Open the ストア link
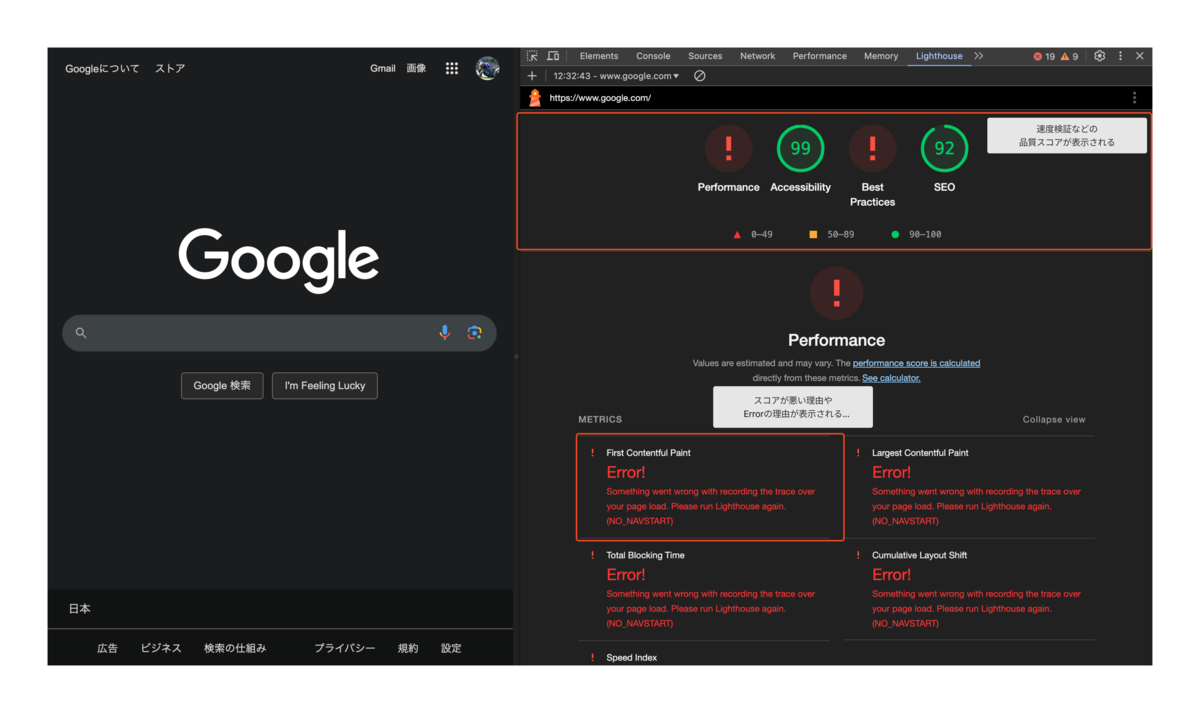The width and height of the screenshot is (1200, 713). tap(170, 69)
